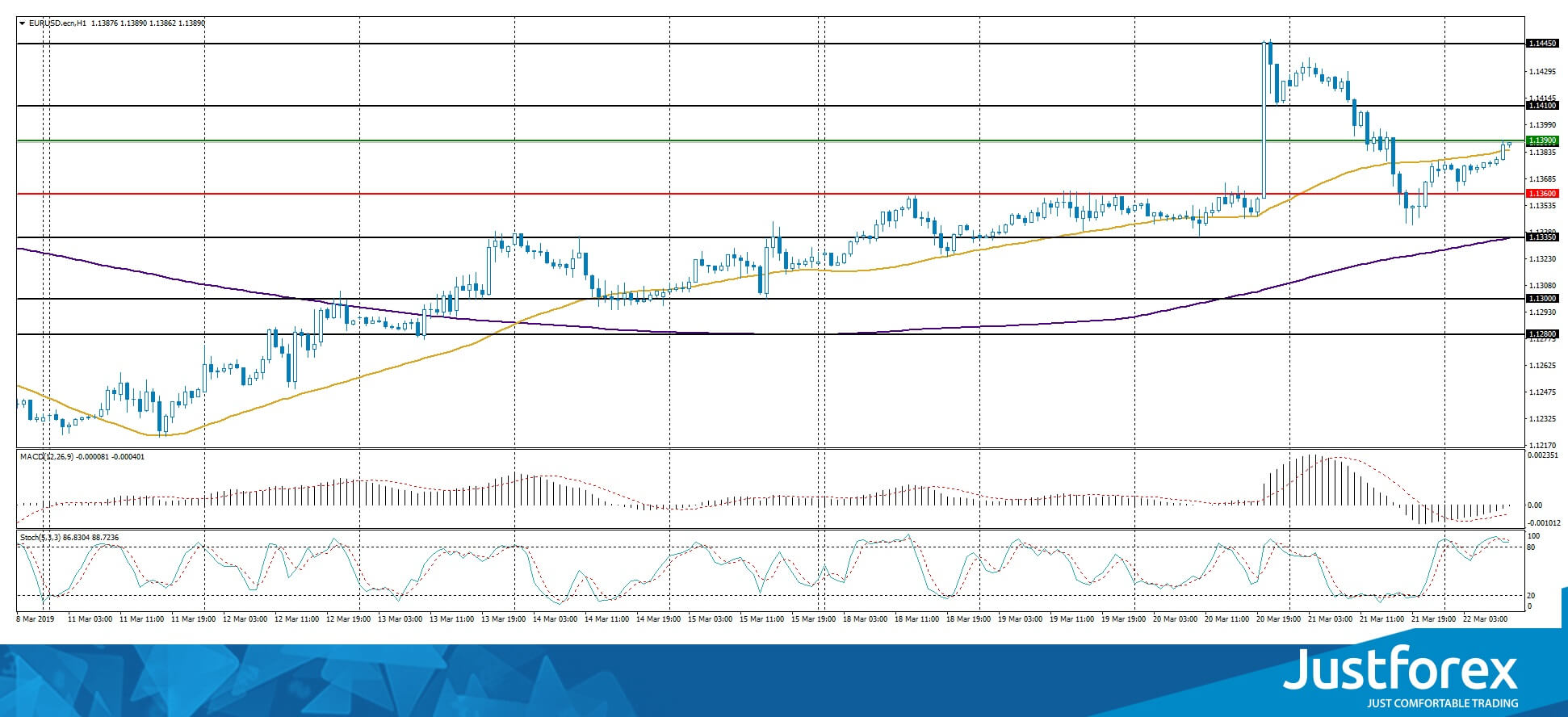Click the 1.14295 price scale value

point(1543,72)
